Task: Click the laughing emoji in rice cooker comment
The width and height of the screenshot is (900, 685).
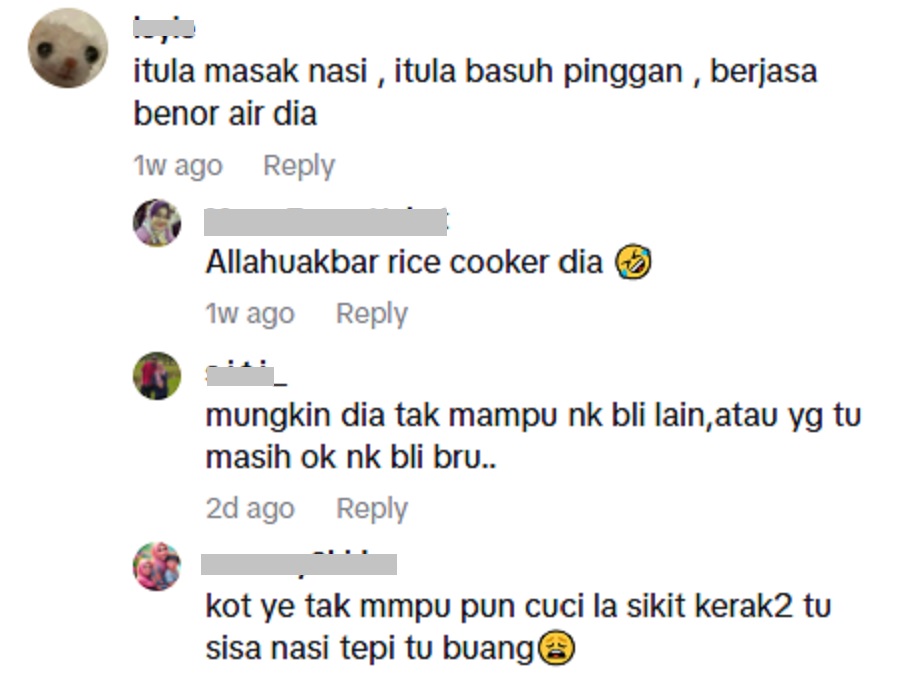Action: tap(633, 262)
